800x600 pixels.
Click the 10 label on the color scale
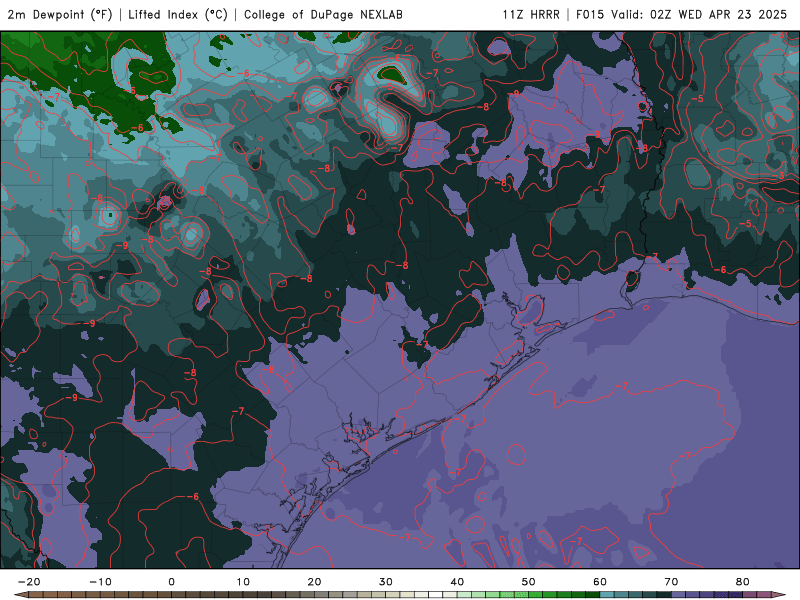[x=243, y=582]
